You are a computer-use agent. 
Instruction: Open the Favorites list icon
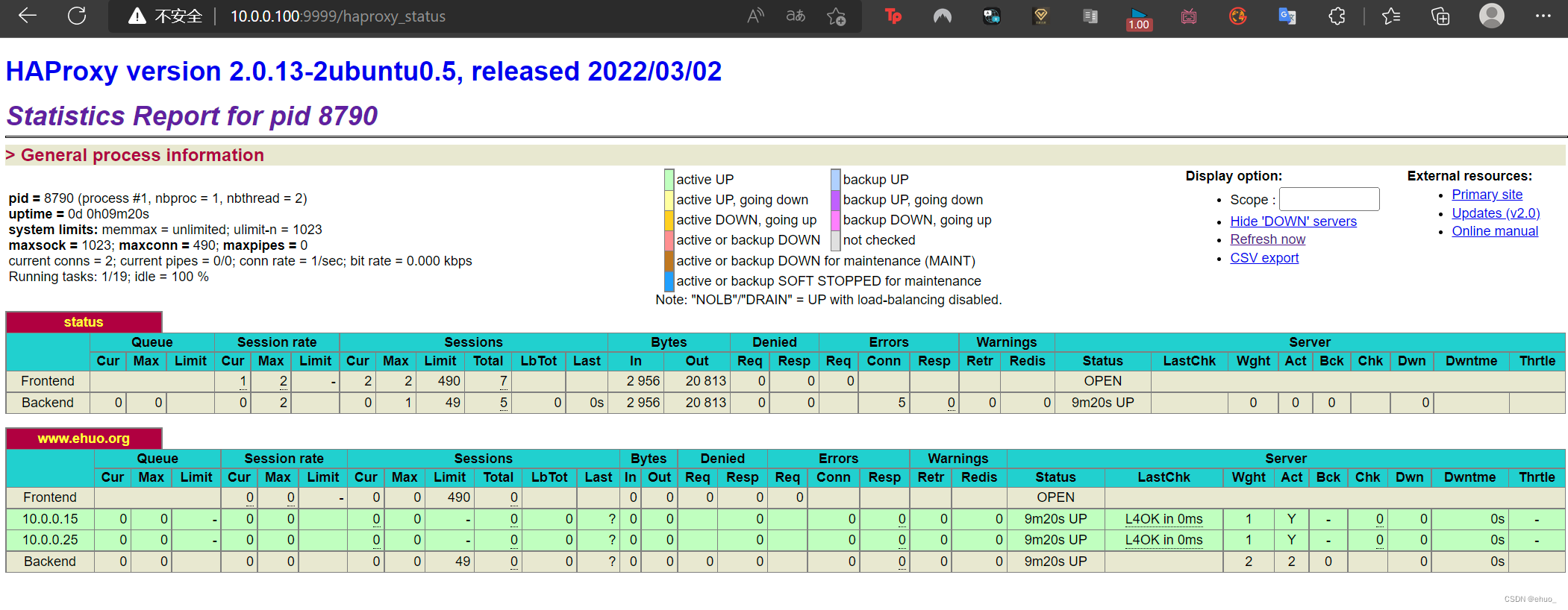pos(1391,16)
